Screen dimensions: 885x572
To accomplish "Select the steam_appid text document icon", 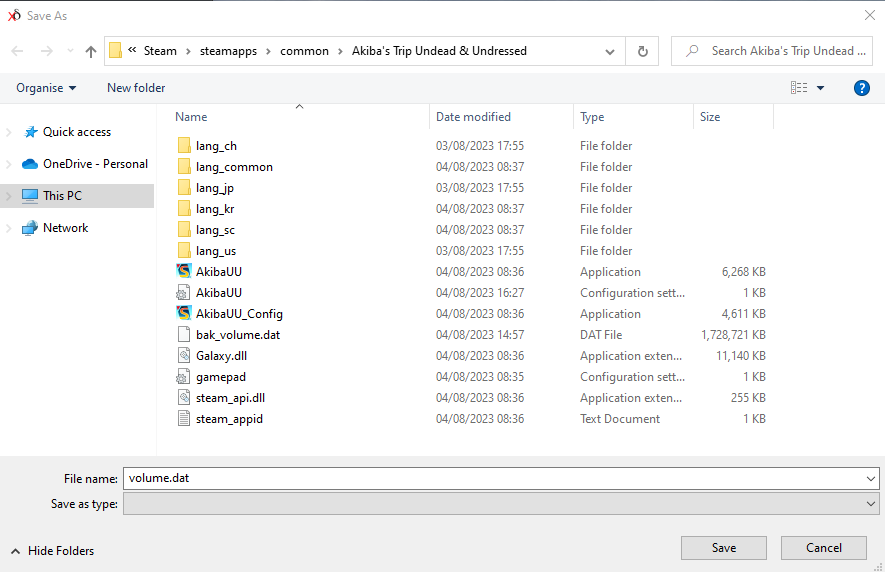I will (183, 418).
